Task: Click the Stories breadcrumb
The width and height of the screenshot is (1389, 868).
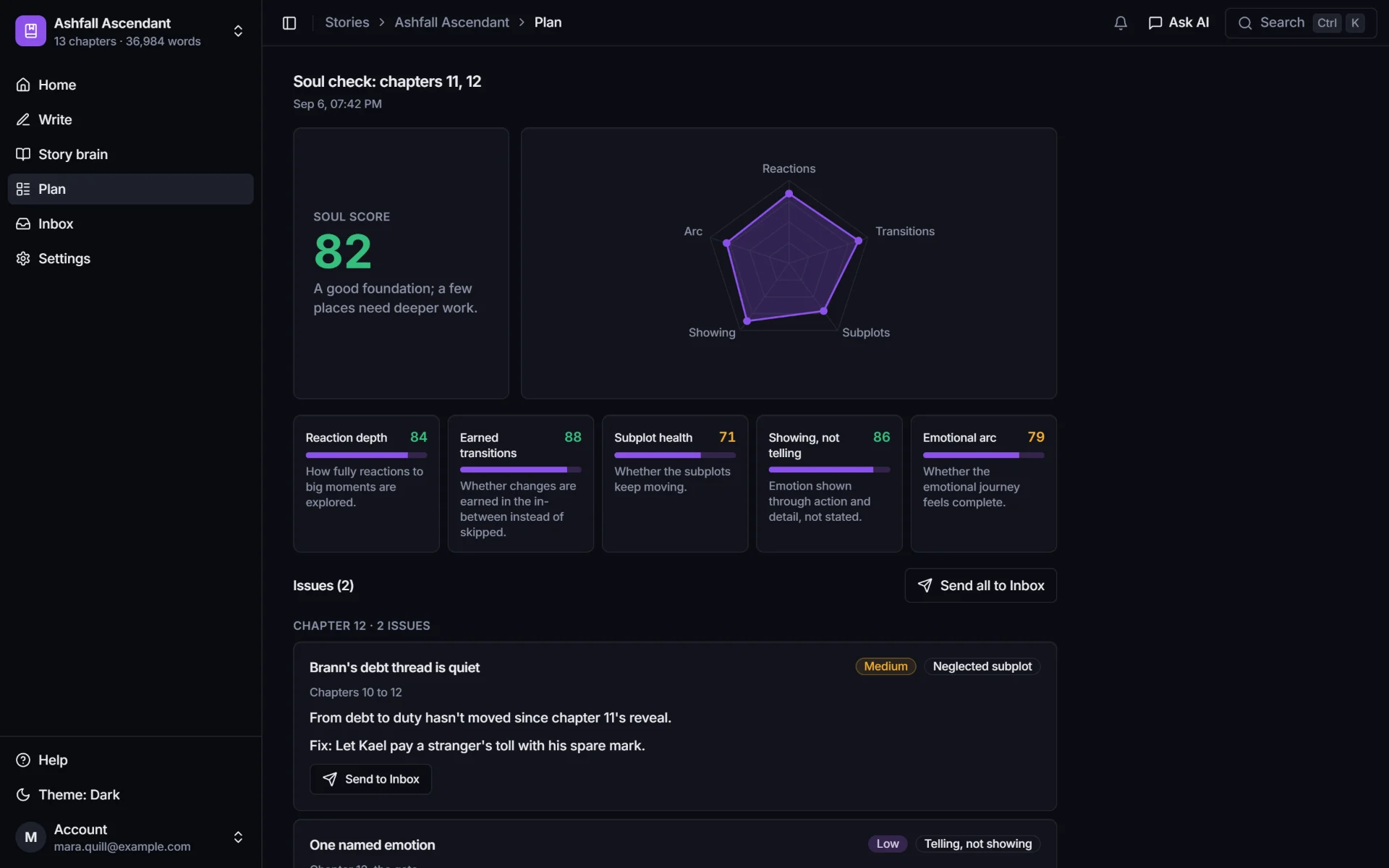Action: click(347, 22)
